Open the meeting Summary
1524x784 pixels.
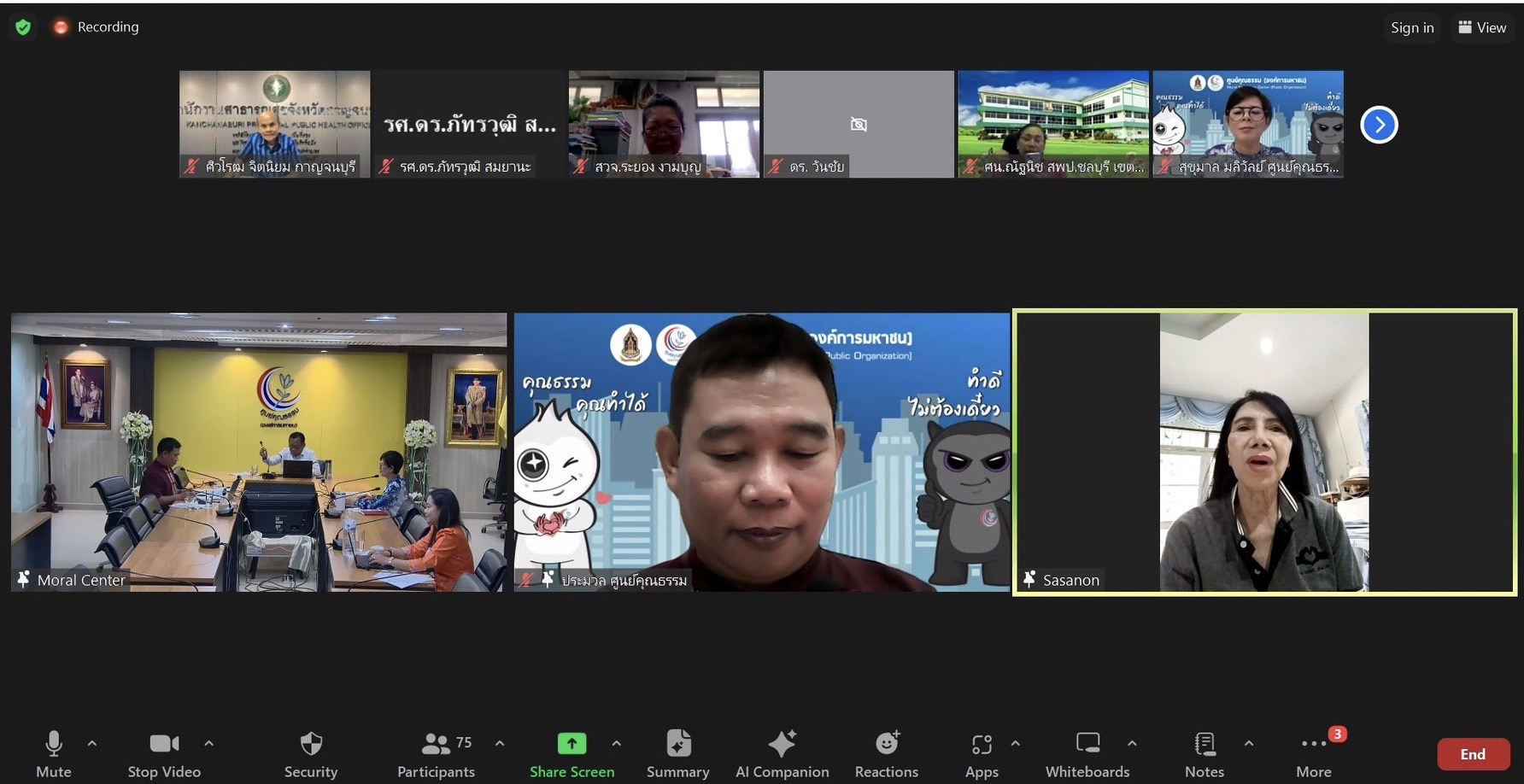(678, 753)
